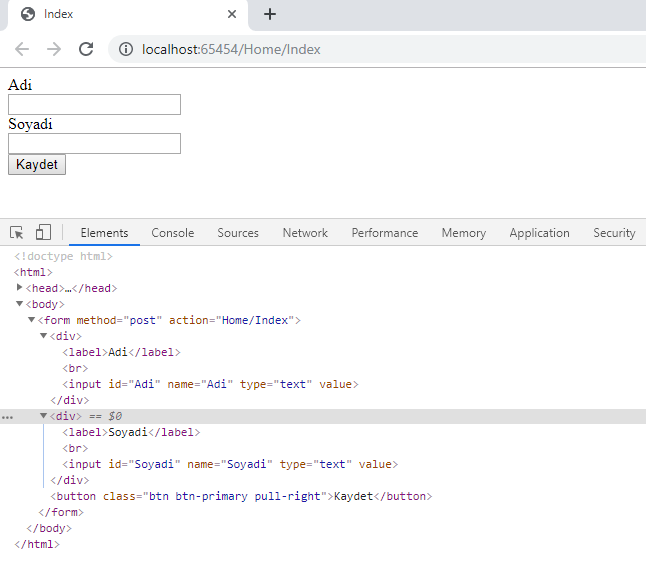Image resolution: width=646 pixels, height=578 pixels.
Task: Select the input id="Soyadi" element line
Action: click(x=230, y=464)
